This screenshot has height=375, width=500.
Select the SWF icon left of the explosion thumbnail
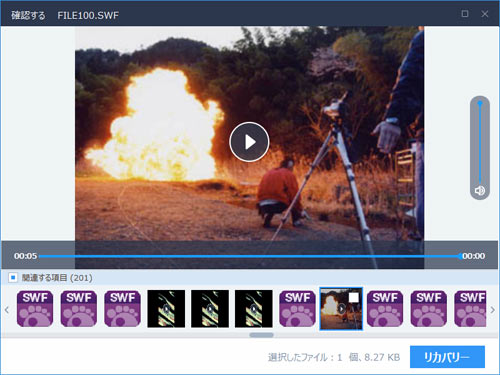point(297,309)
